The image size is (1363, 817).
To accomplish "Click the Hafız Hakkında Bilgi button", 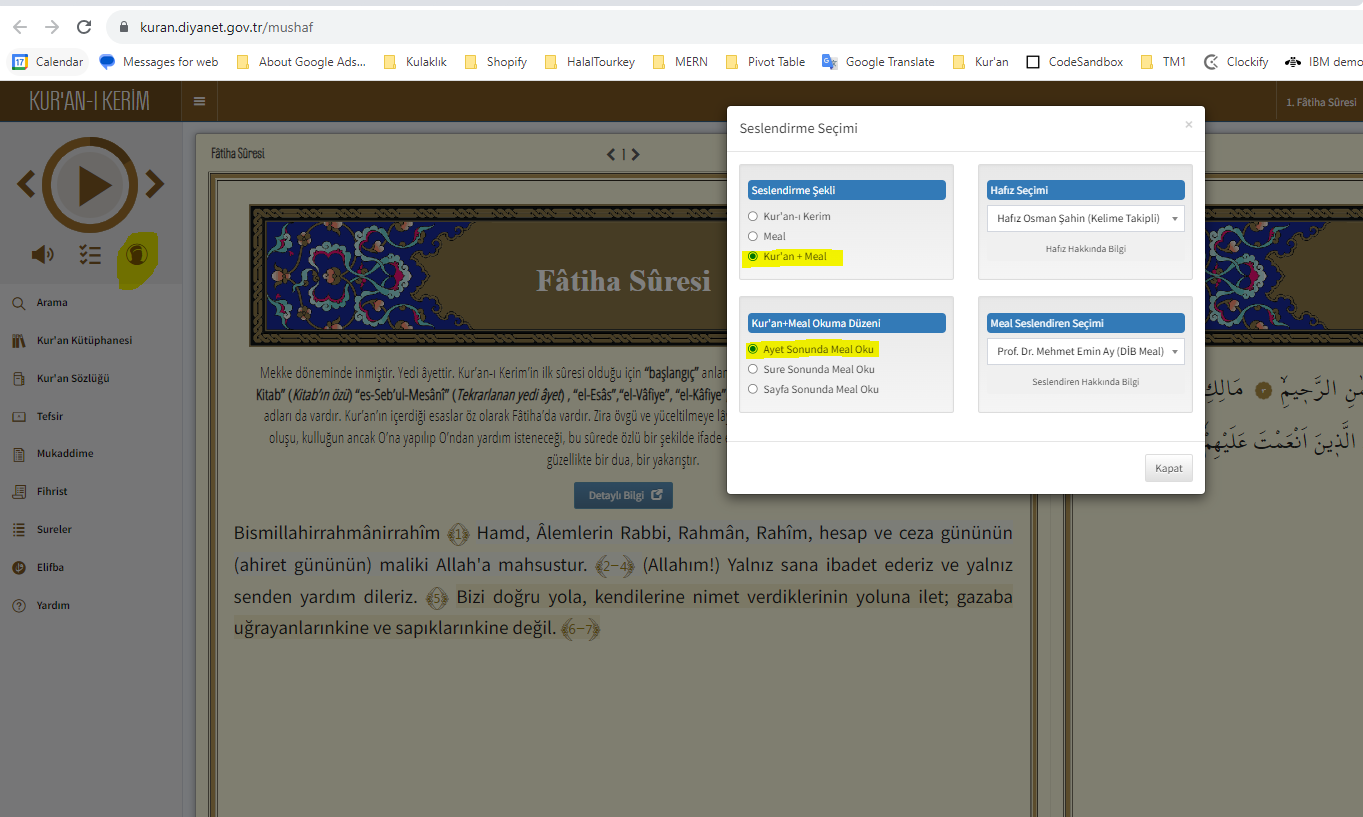I will [1085, 249].
